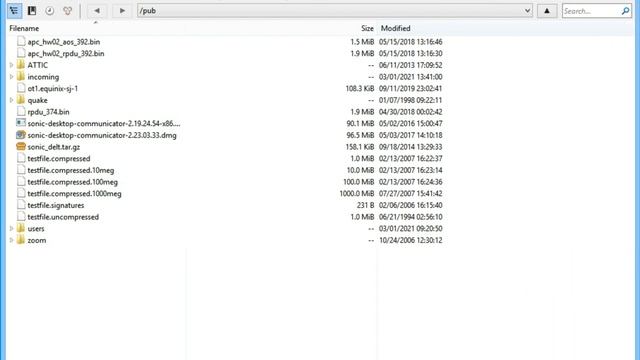Select file name rpdu_374.bin
The width and height of the screenshot is (640, 360).
[x=49, y=112]
